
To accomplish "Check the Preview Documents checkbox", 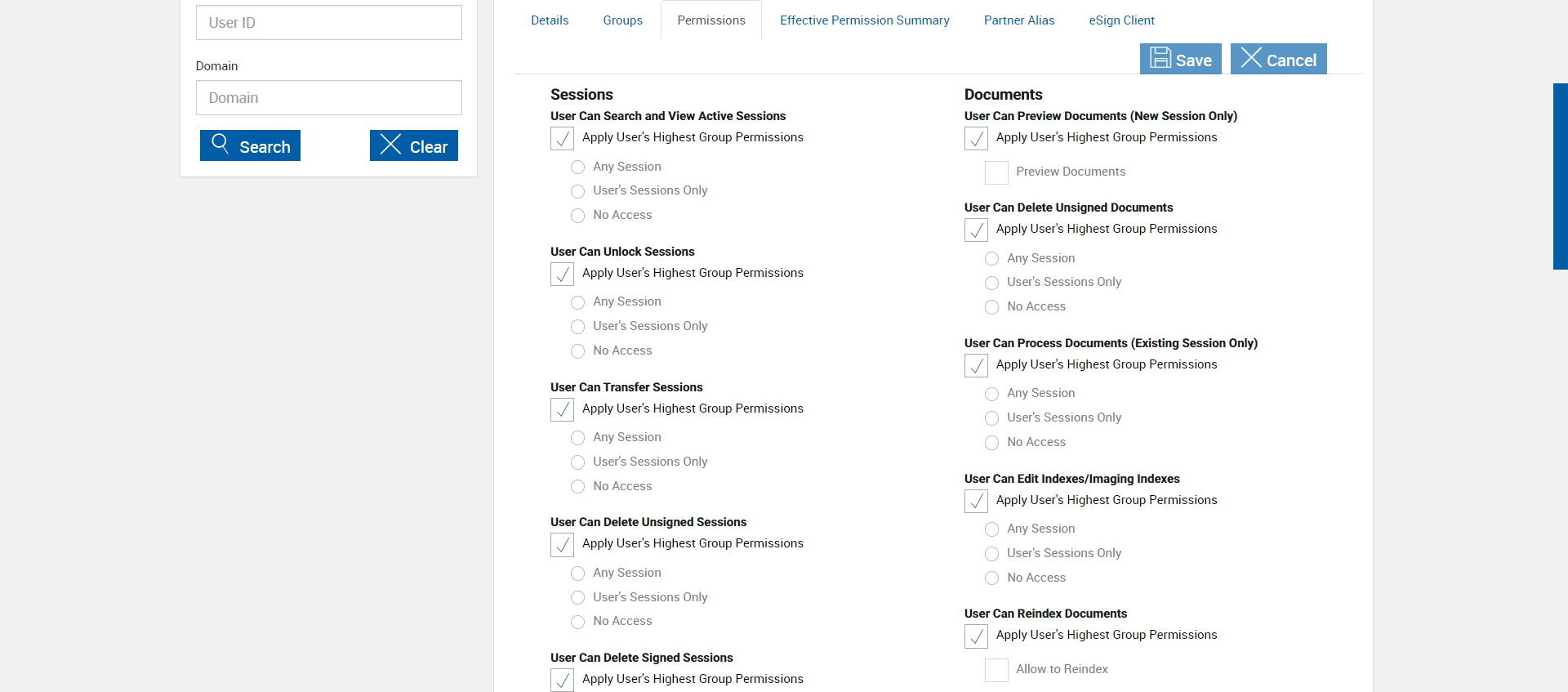I will pyautogui.click(x=996, y=172).
